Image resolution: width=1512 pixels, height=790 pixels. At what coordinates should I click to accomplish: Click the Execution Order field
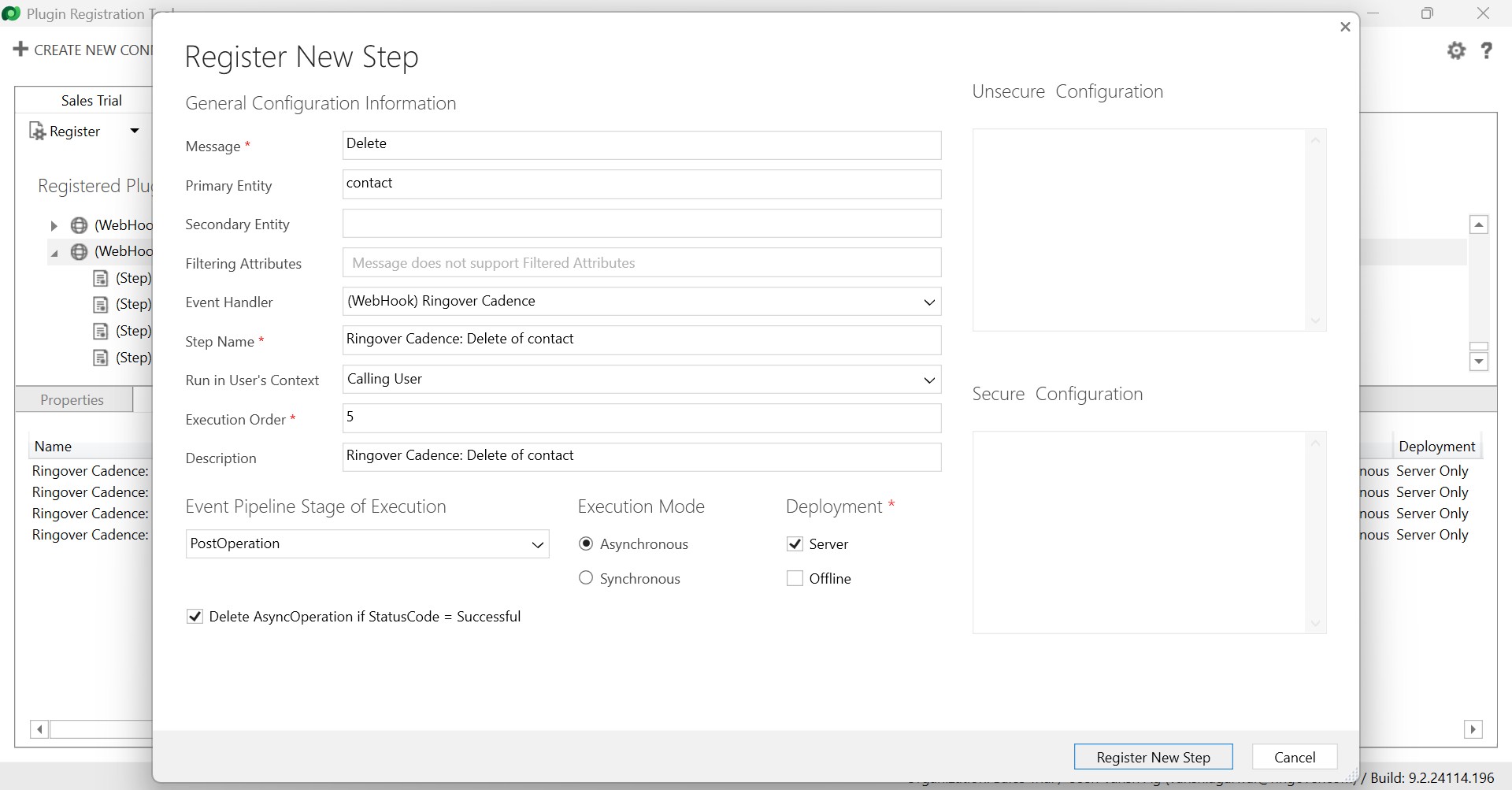(x=642, y=418)
